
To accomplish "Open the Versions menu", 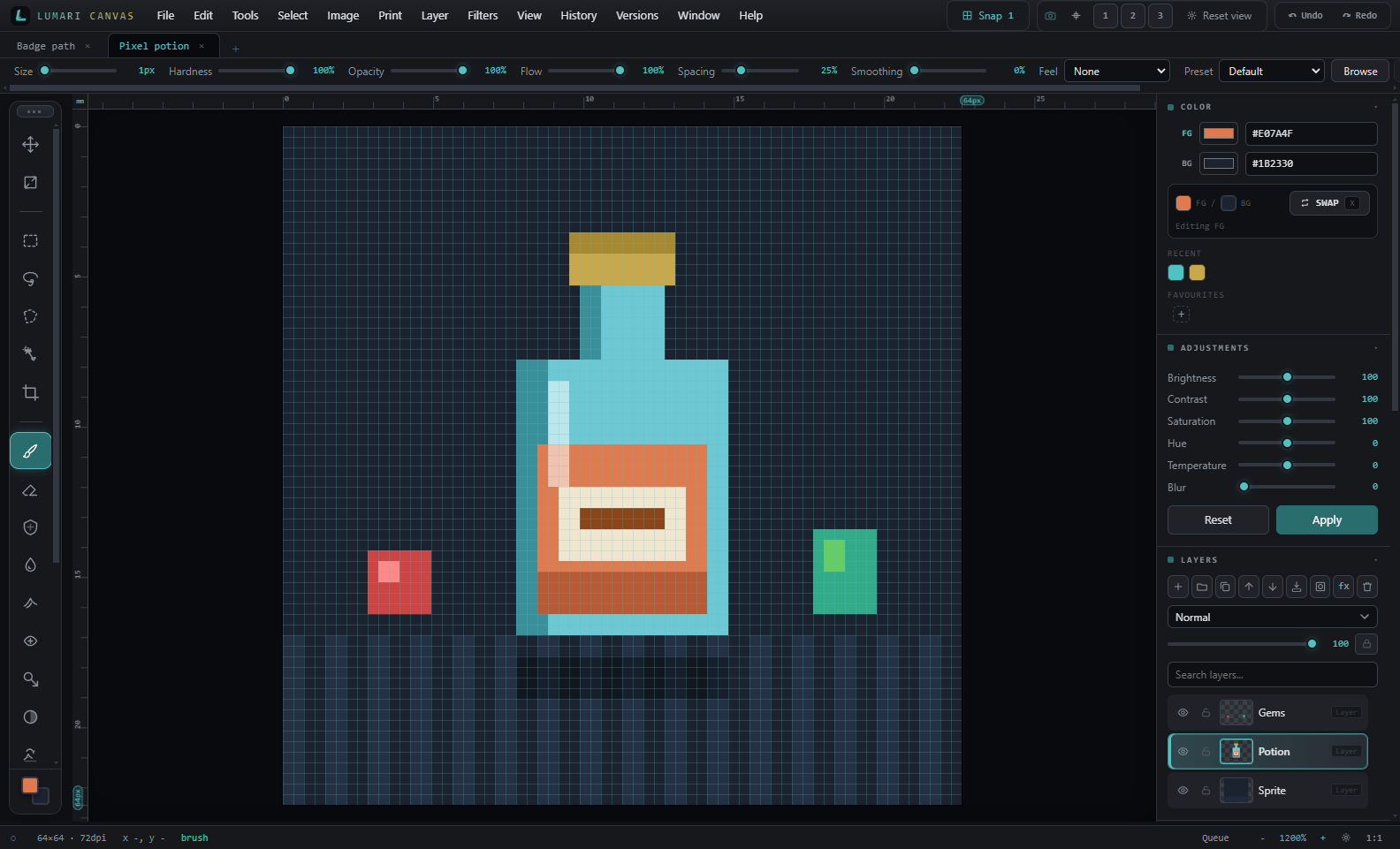I will point(637,16).
